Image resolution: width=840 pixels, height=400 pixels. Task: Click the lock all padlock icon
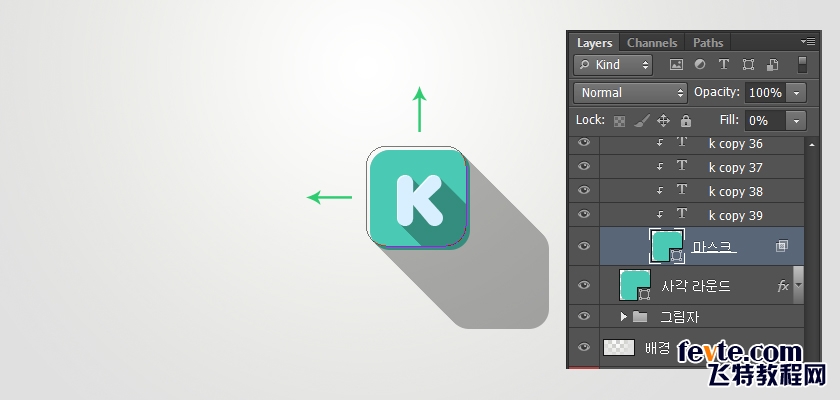coord(685,120)
